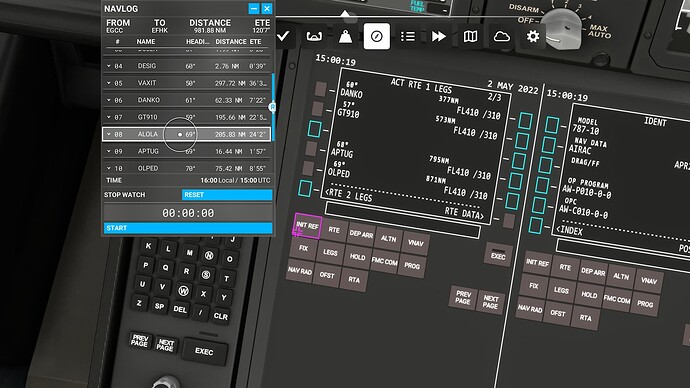Click the objectives checkmark toolbar icon
690x388 pixels.
(x=283, y=37)
